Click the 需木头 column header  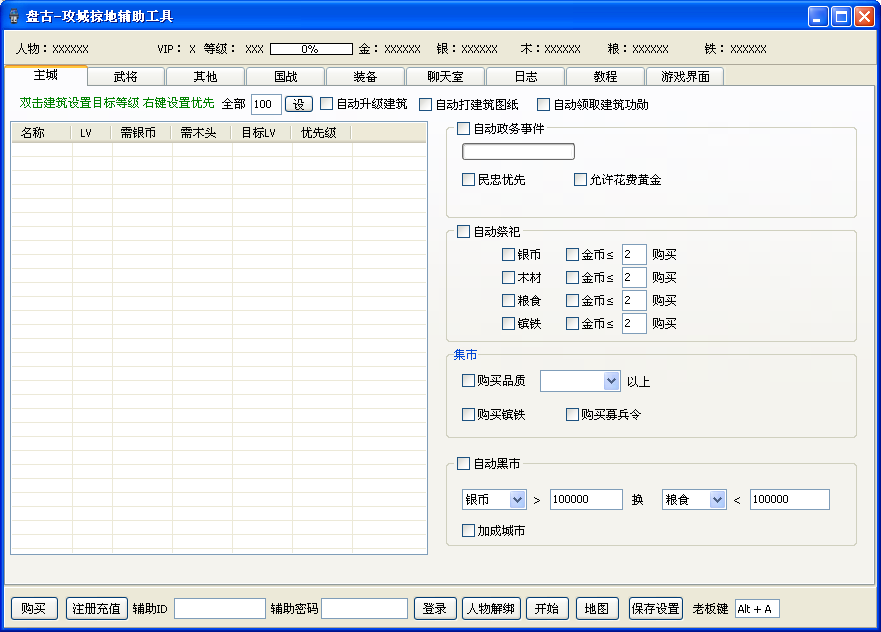pyautogui.click(x=202, y=133)
